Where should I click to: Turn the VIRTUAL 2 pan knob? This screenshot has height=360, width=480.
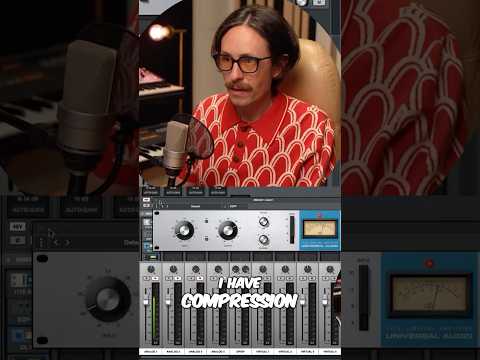(x=285, y=269)
